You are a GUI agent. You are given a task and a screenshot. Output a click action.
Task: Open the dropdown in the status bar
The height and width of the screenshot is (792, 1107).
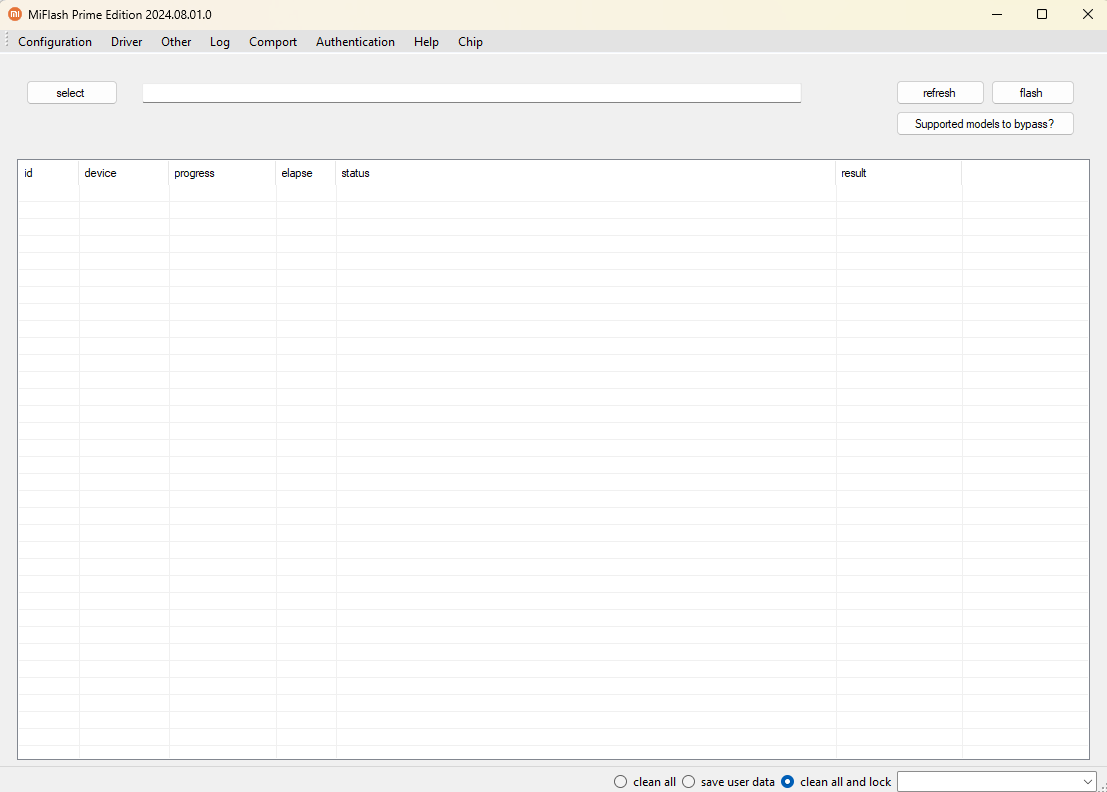1088,781
